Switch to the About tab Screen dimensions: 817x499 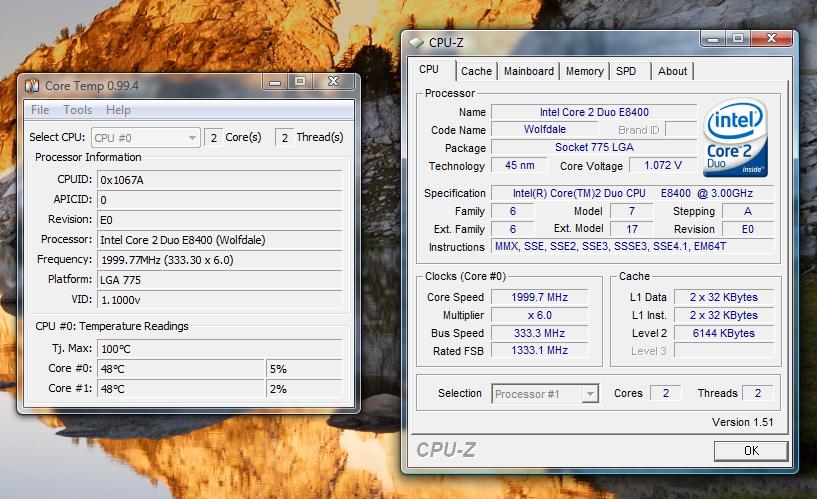tap(672, 71)
